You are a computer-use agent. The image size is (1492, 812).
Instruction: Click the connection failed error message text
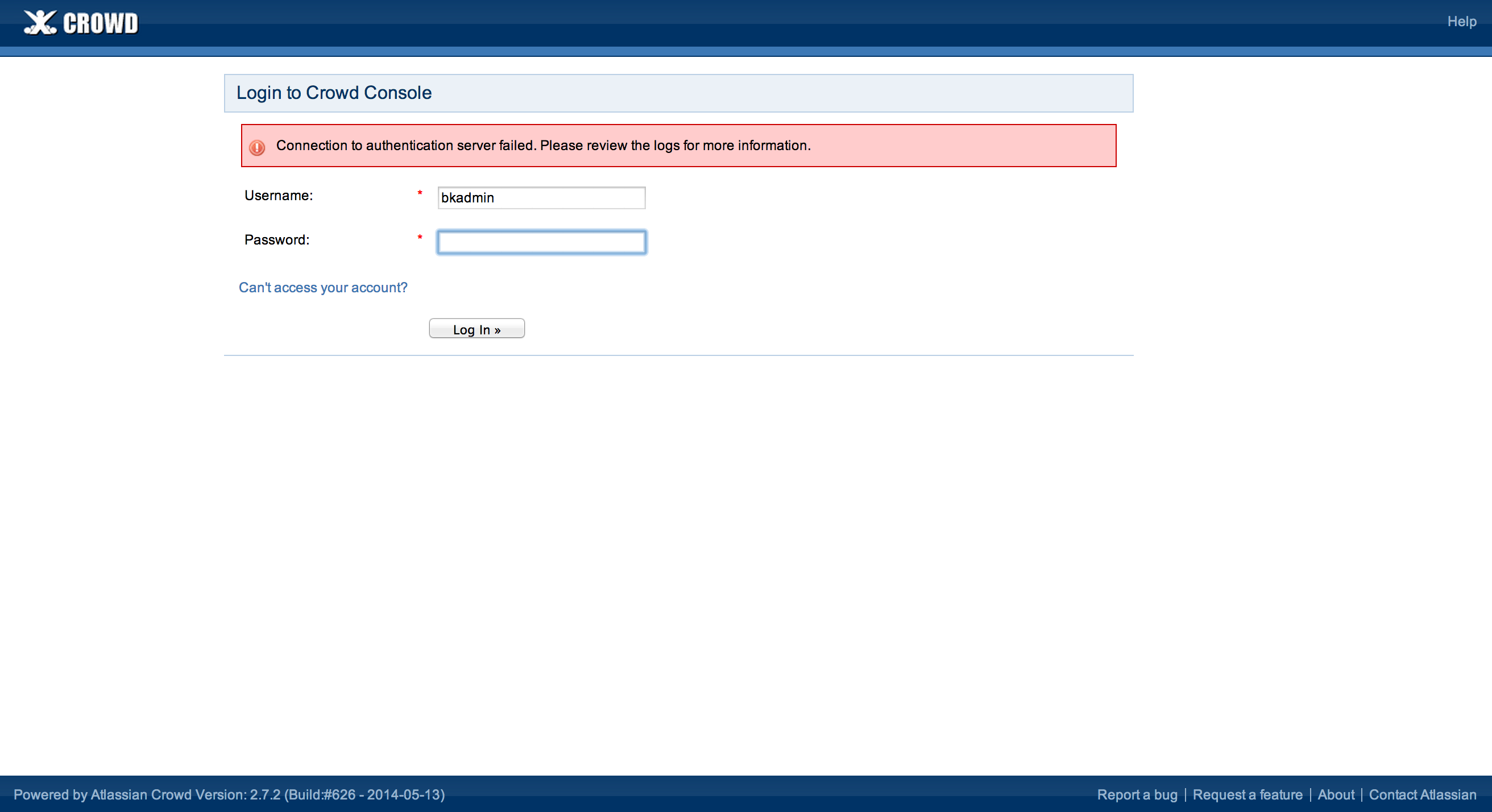pos(542,146)
